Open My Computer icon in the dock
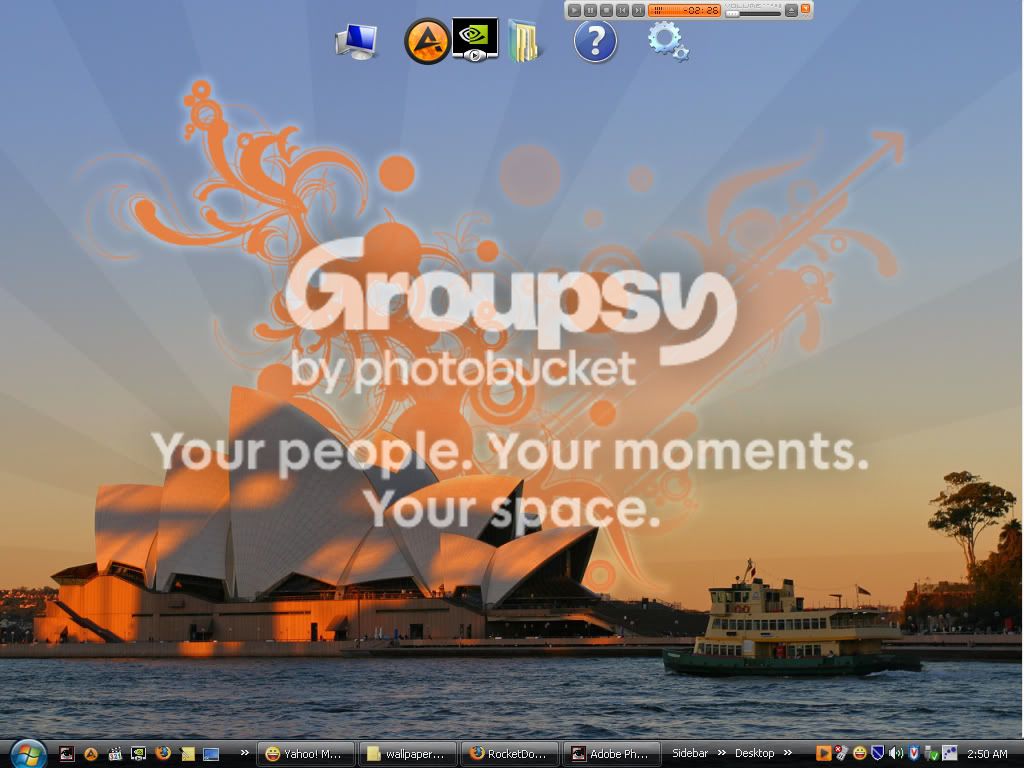 tap(356, 41)
